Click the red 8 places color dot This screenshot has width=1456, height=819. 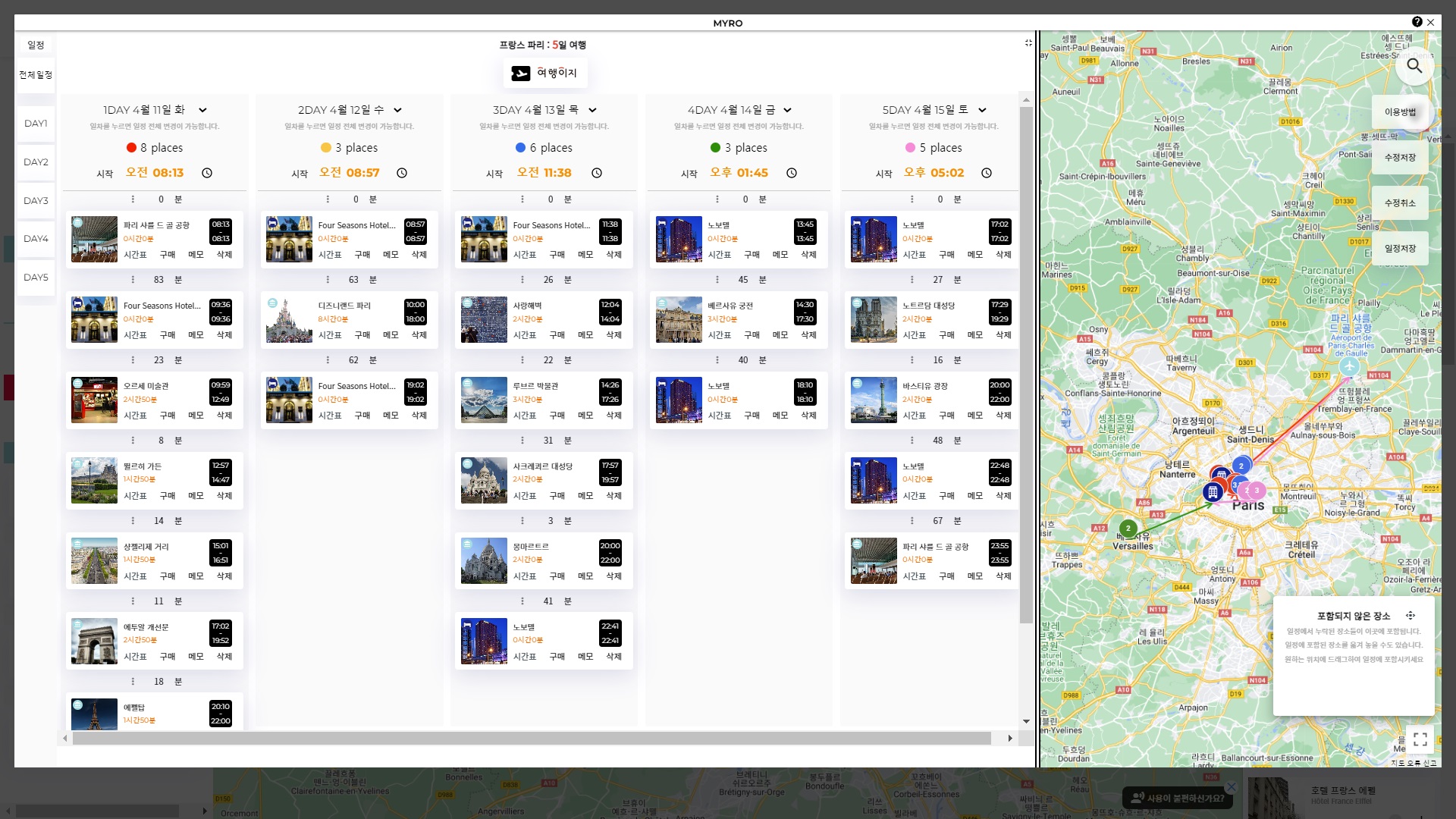pyautogui.click(x=131, y=148)
